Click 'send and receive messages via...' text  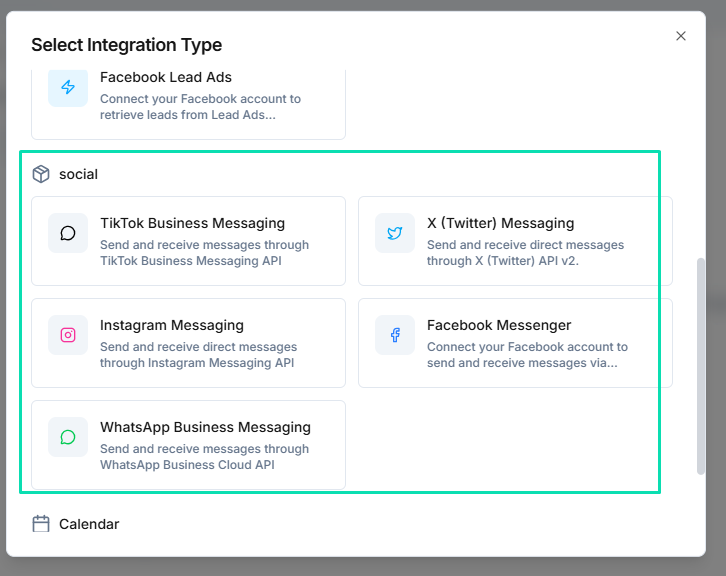522,363
